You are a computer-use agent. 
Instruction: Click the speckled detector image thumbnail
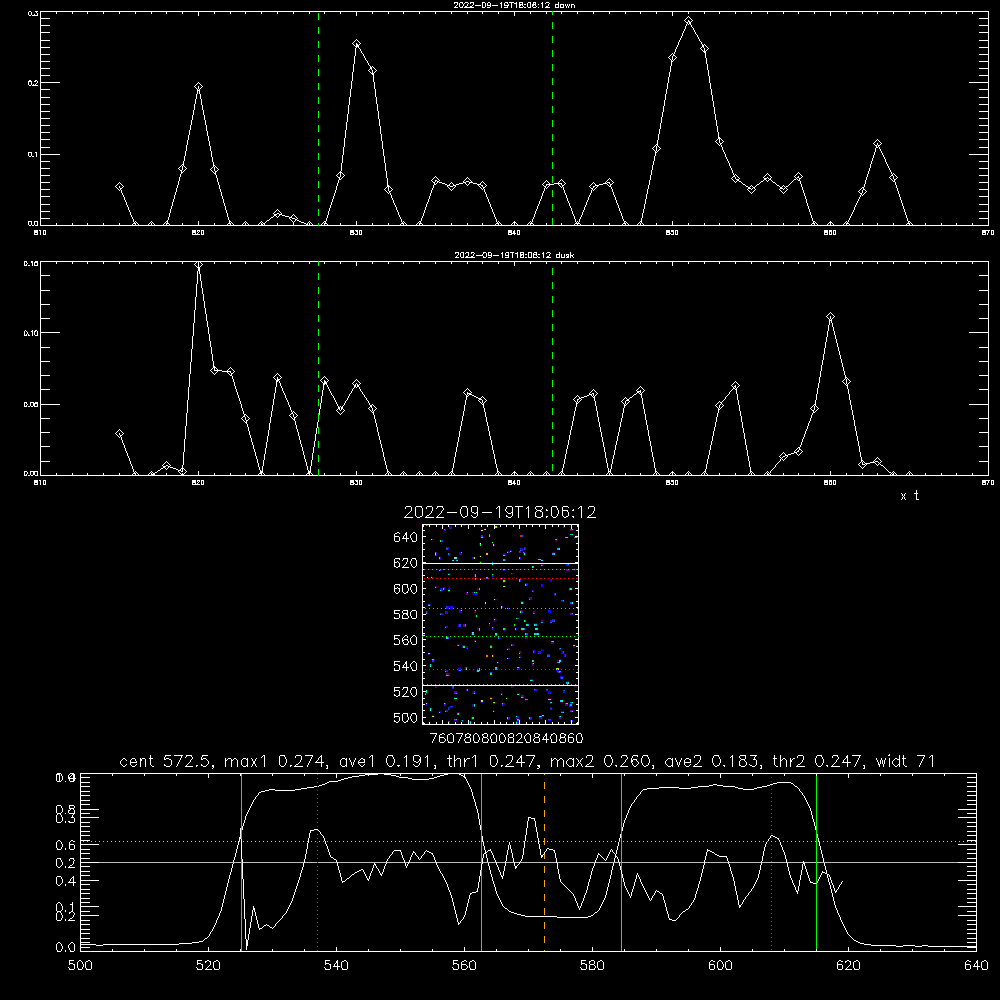point(501,624)
